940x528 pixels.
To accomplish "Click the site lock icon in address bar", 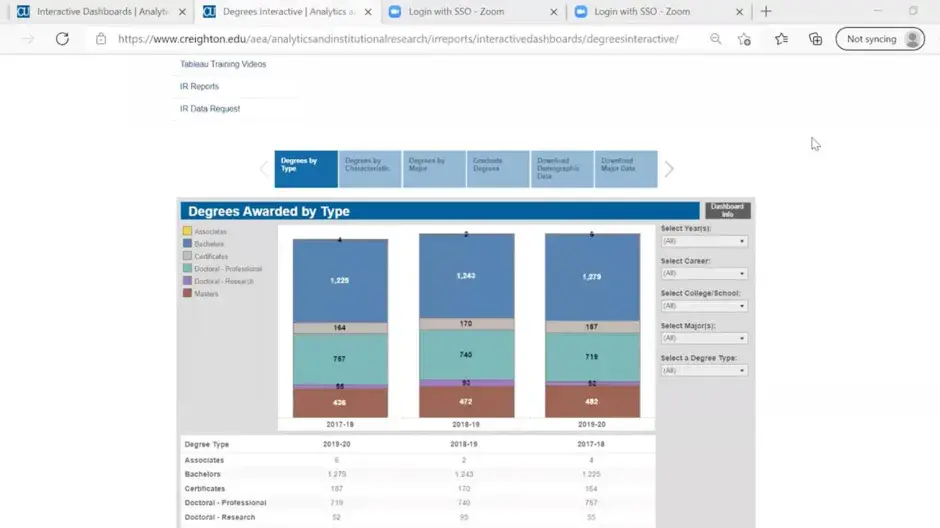I will (x=101, y=39).
